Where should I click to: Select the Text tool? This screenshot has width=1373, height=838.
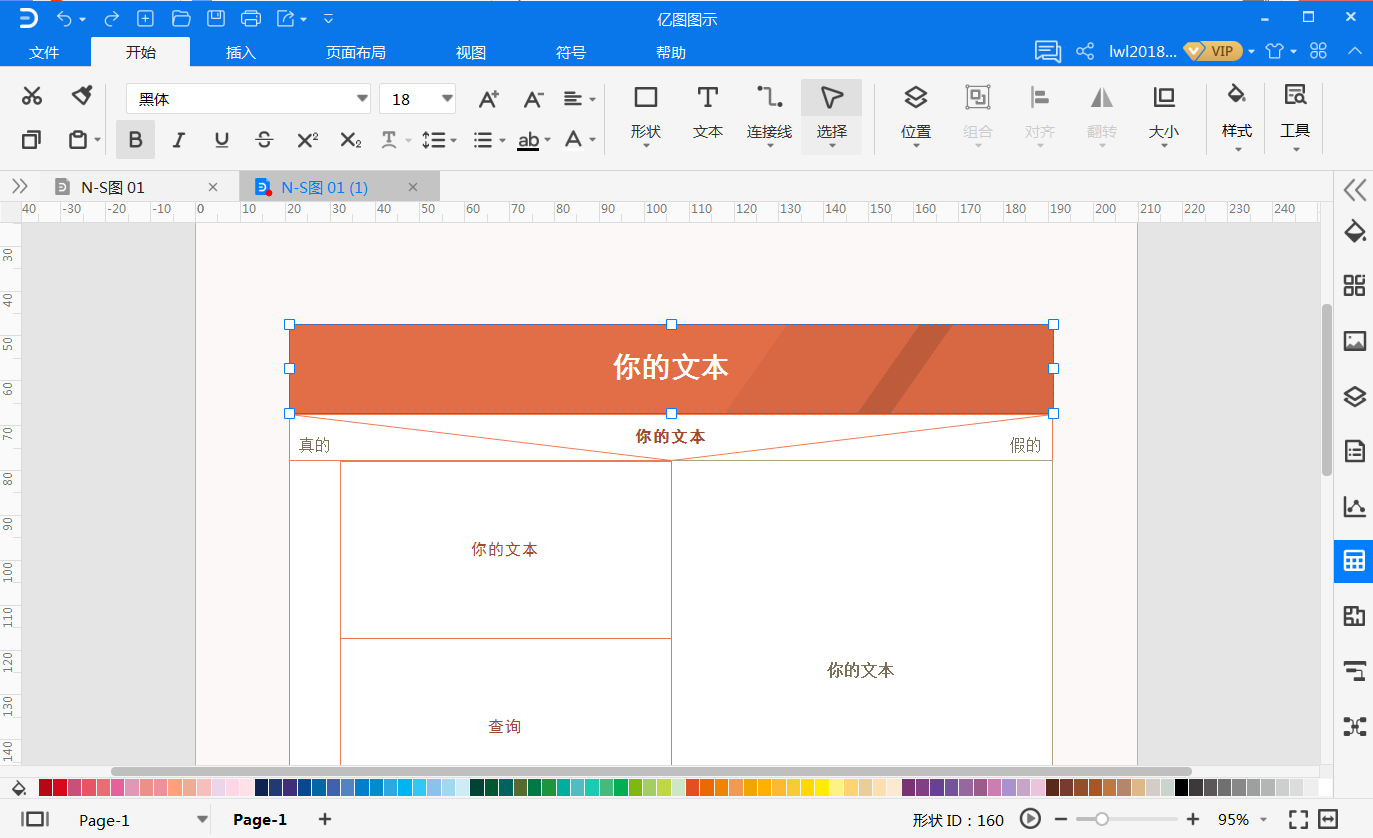[708, 115]
